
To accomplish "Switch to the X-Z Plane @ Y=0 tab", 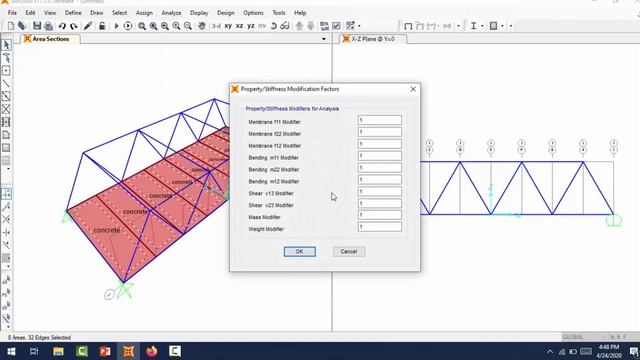I will pos(373,39).
